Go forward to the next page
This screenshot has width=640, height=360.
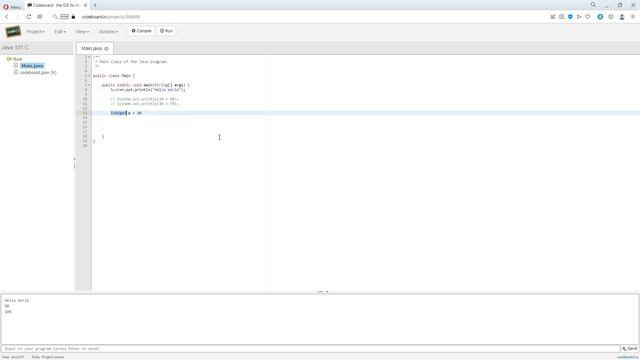[x=18, y=17]
